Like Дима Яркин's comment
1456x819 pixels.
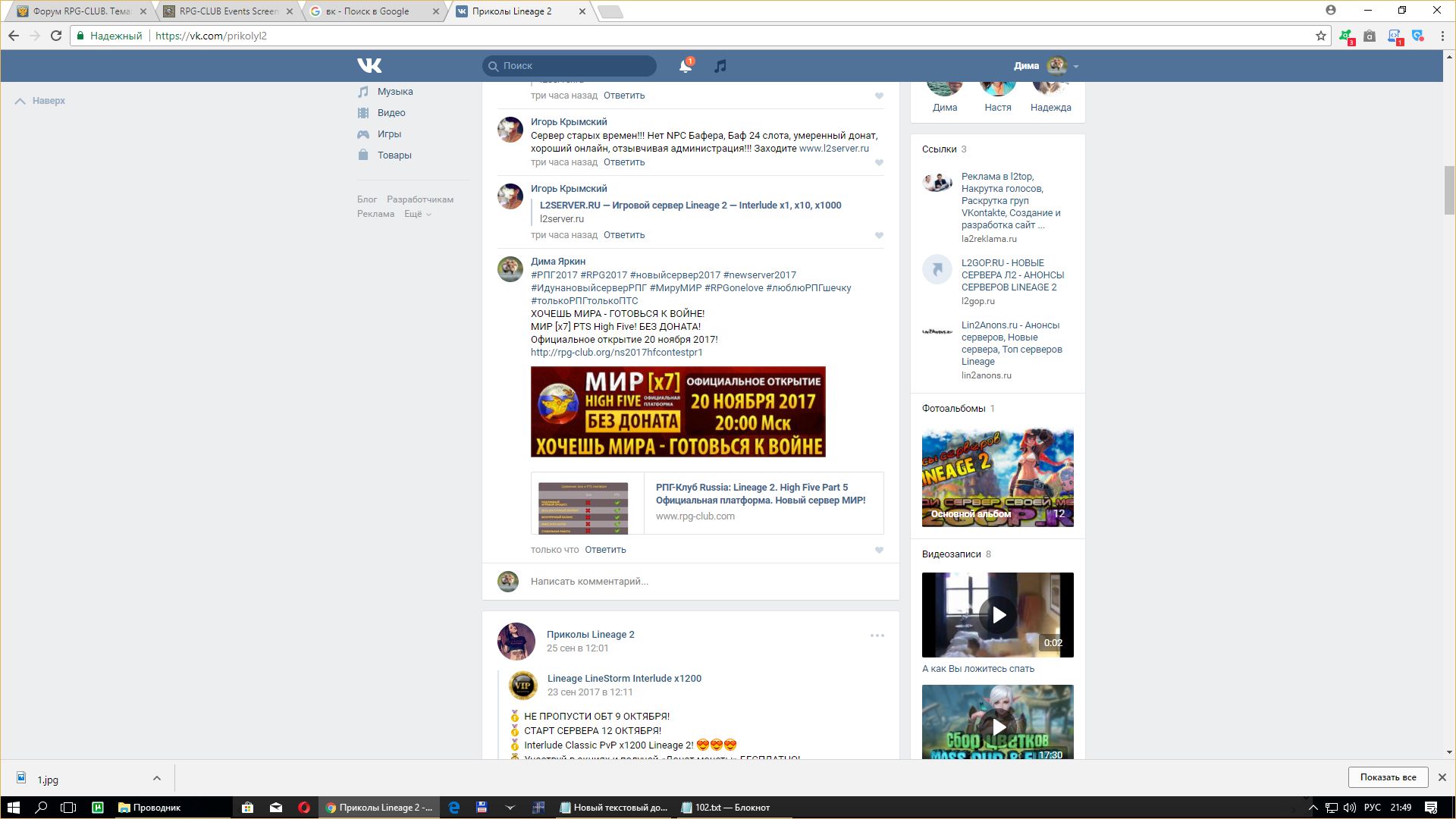pyautogui.click(x=879, y=551)
